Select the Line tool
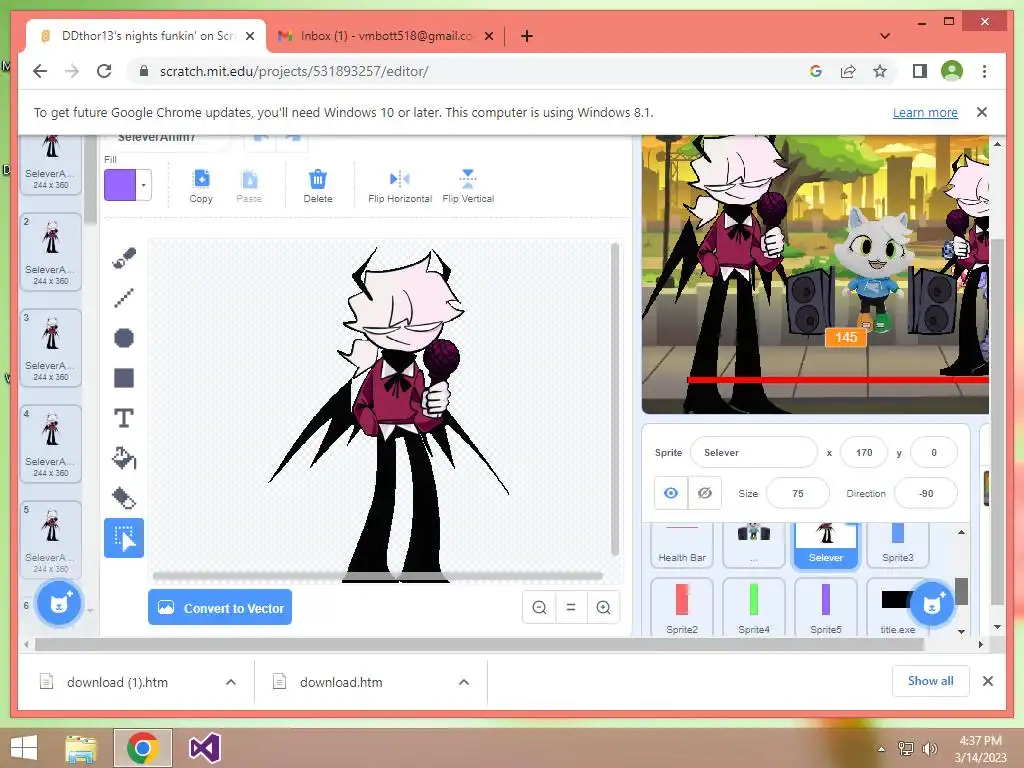The height and width of the screenshot is (768, 1024). [x=123, y=298]
